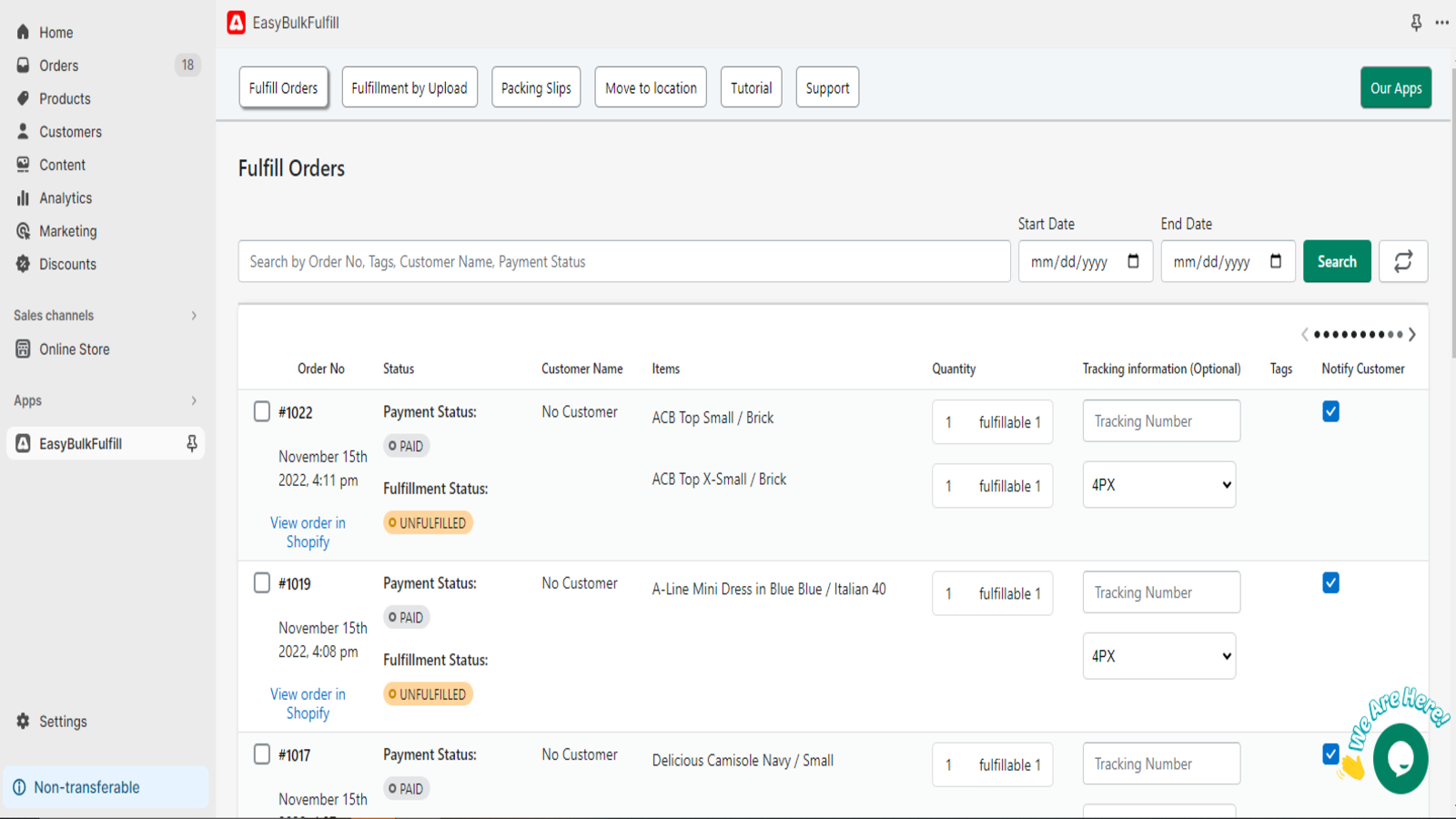Viewport: 1456px width, 819px height.
Task: Click the green Search button
Action: 1336,261
